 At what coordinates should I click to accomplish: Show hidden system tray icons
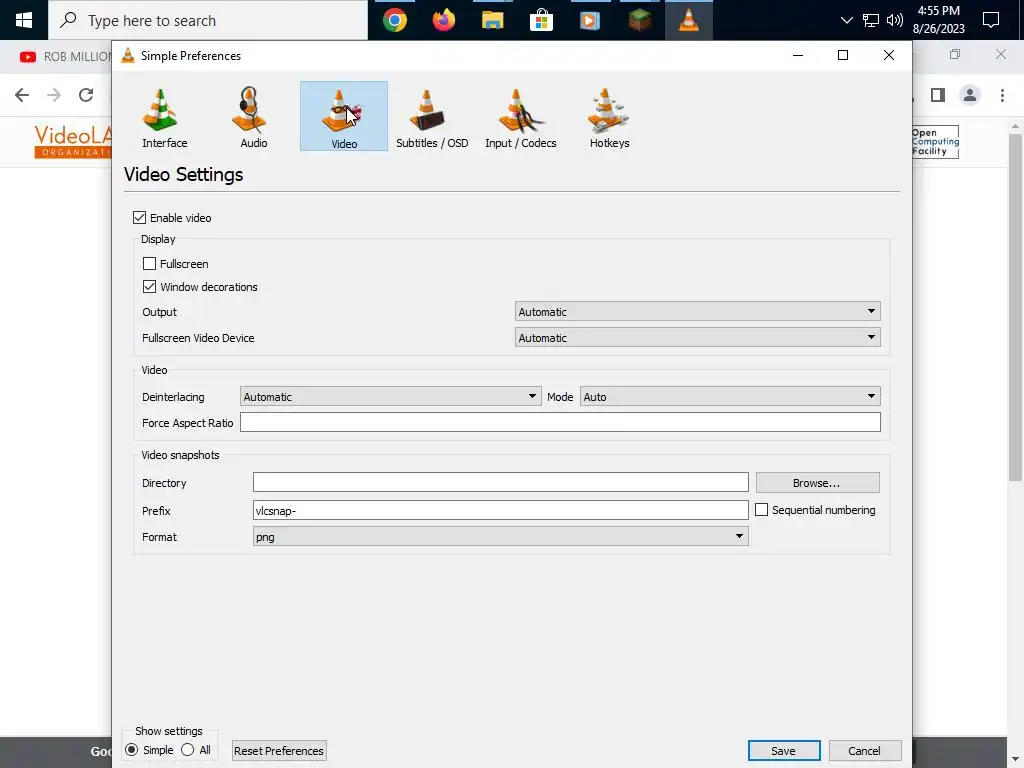[x=846, y=20]
